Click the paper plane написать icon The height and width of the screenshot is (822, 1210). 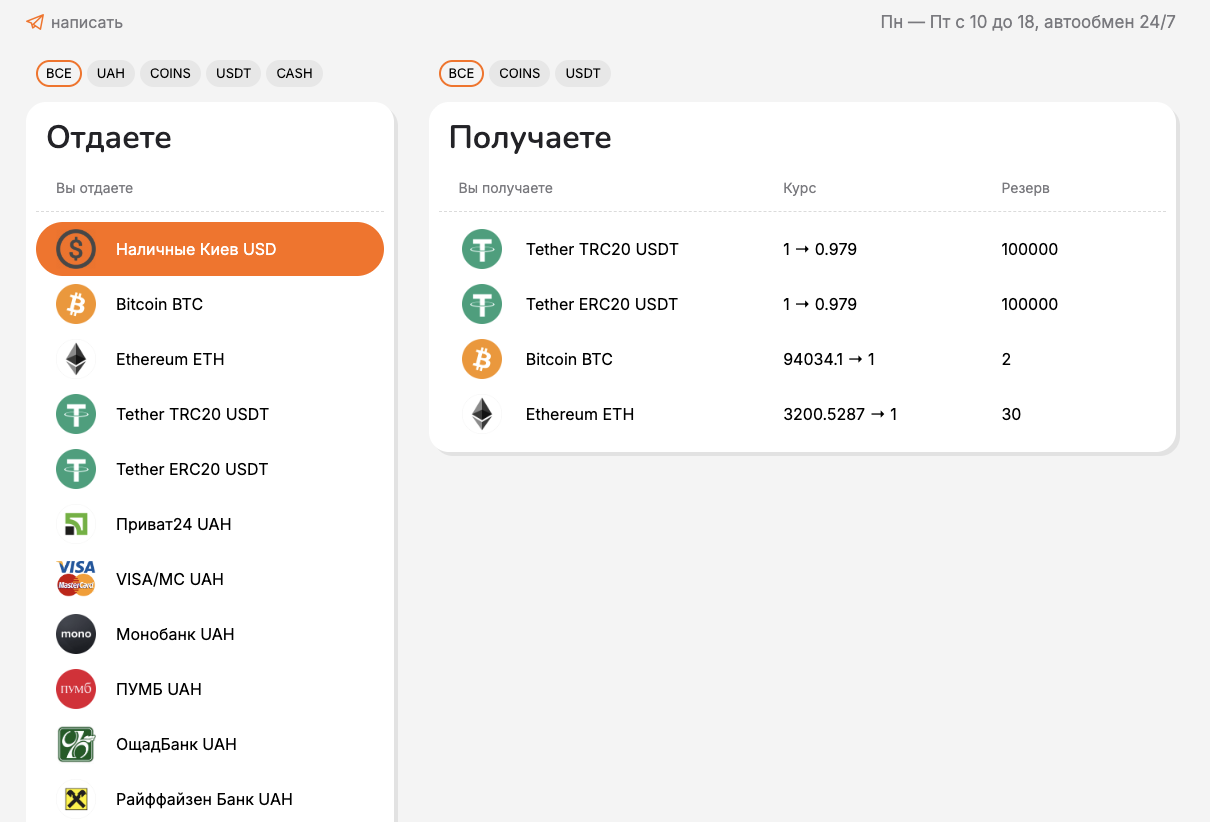point(35,22)
